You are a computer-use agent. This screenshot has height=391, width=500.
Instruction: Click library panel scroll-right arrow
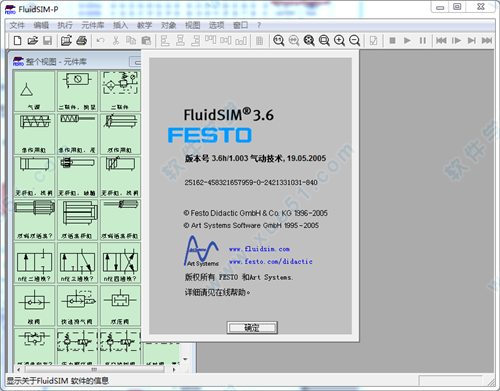(x=174, y=369)
